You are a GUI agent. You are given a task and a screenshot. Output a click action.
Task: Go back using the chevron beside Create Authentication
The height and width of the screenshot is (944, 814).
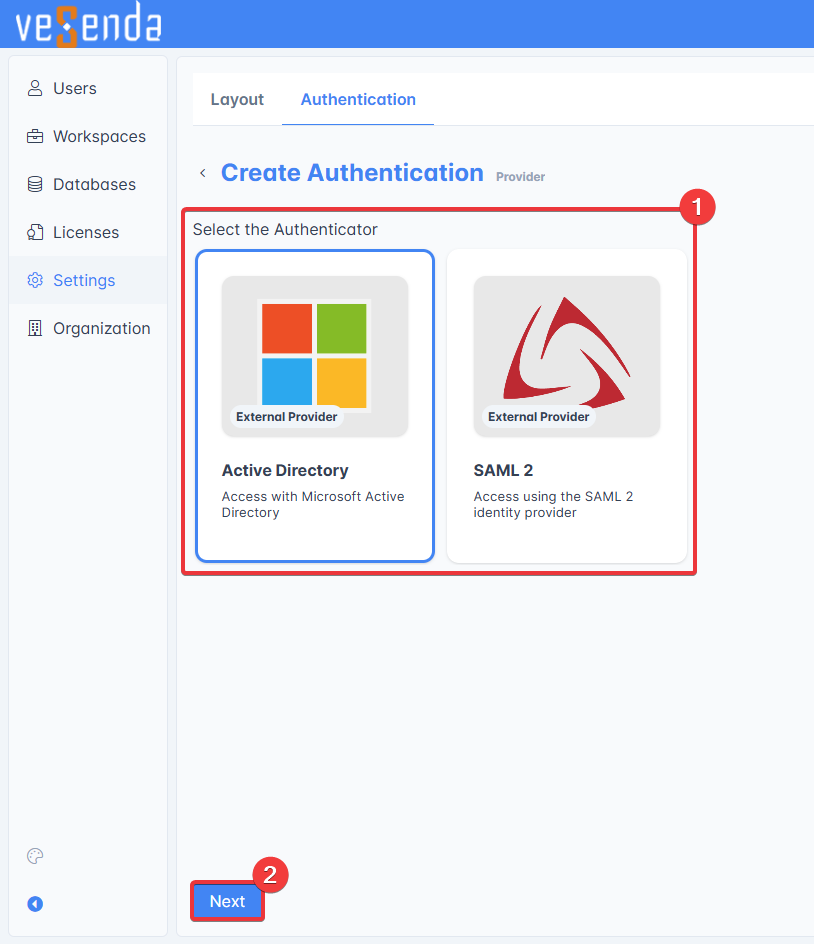203,173
